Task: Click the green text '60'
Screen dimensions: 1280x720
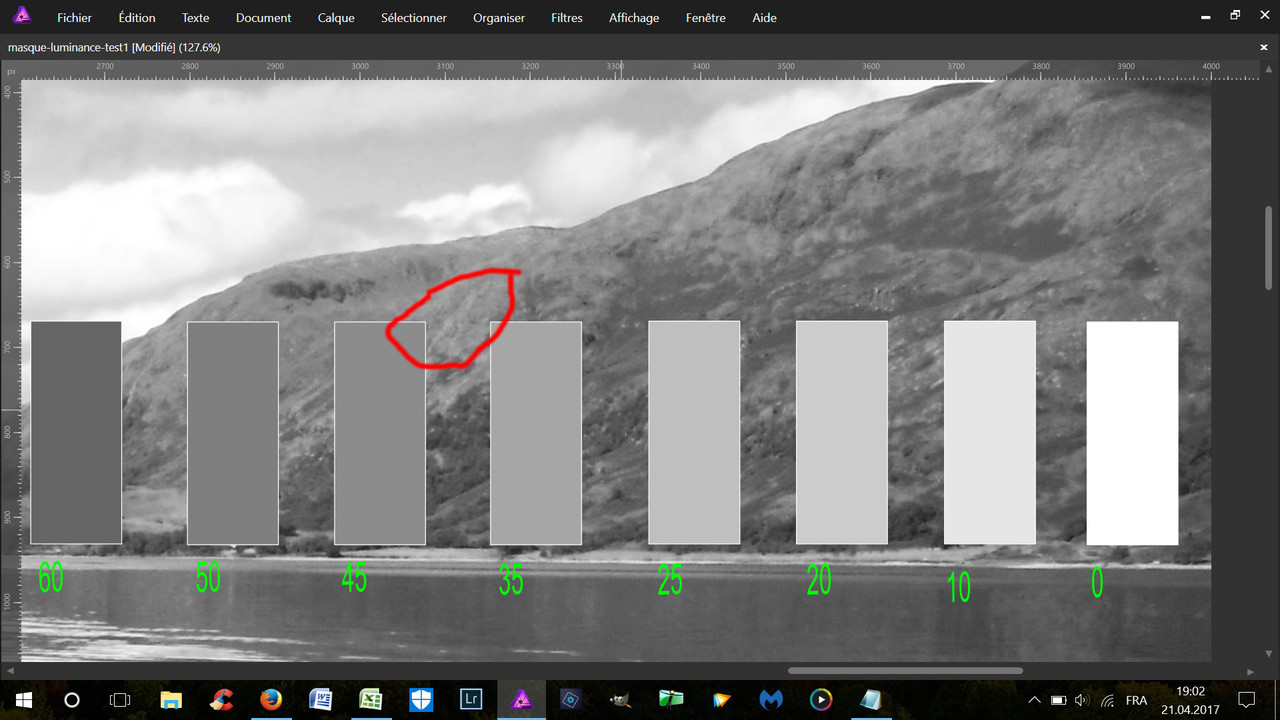Action: coord(50,578)
